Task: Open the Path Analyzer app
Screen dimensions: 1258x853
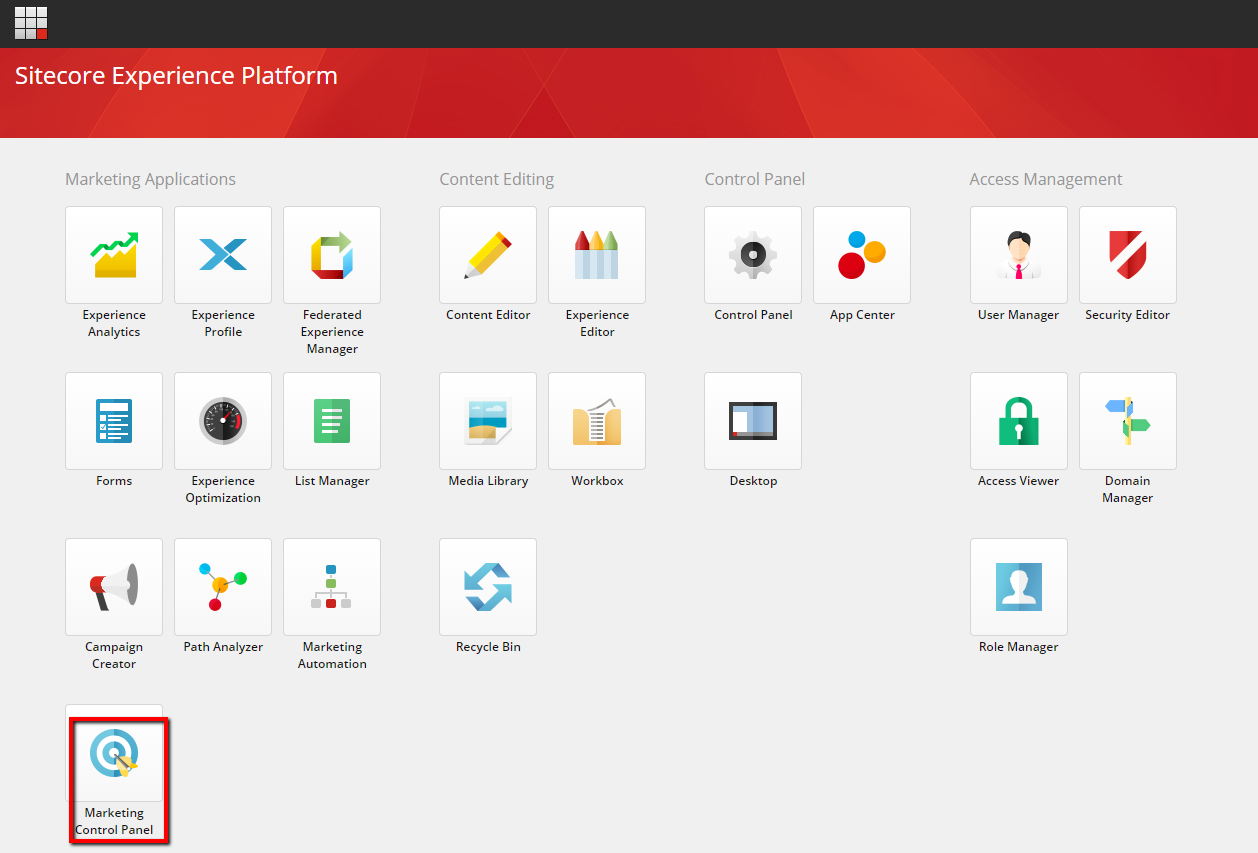Action: (x=223, y=587)
